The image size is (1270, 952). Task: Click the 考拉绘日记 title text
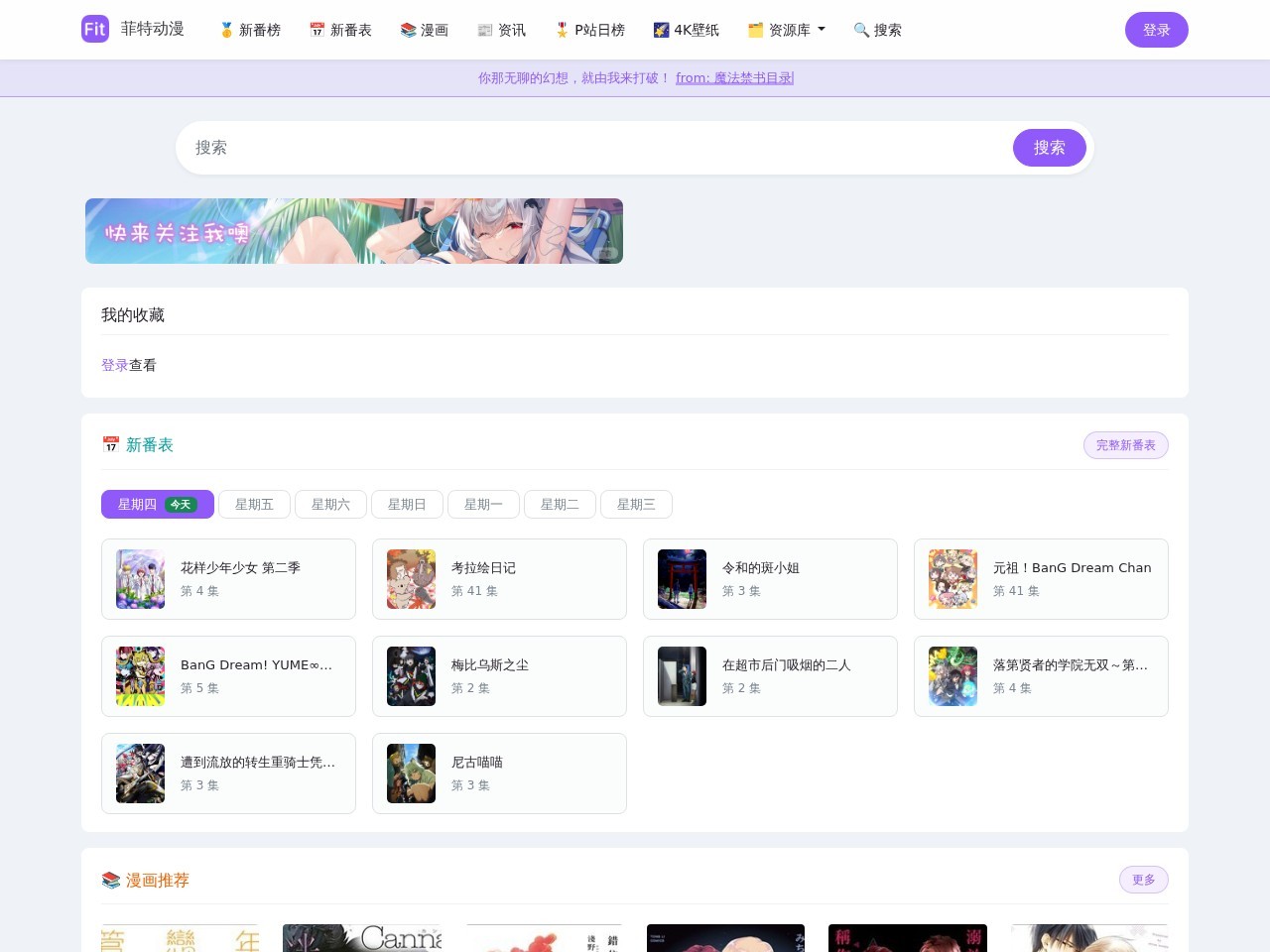483,568
